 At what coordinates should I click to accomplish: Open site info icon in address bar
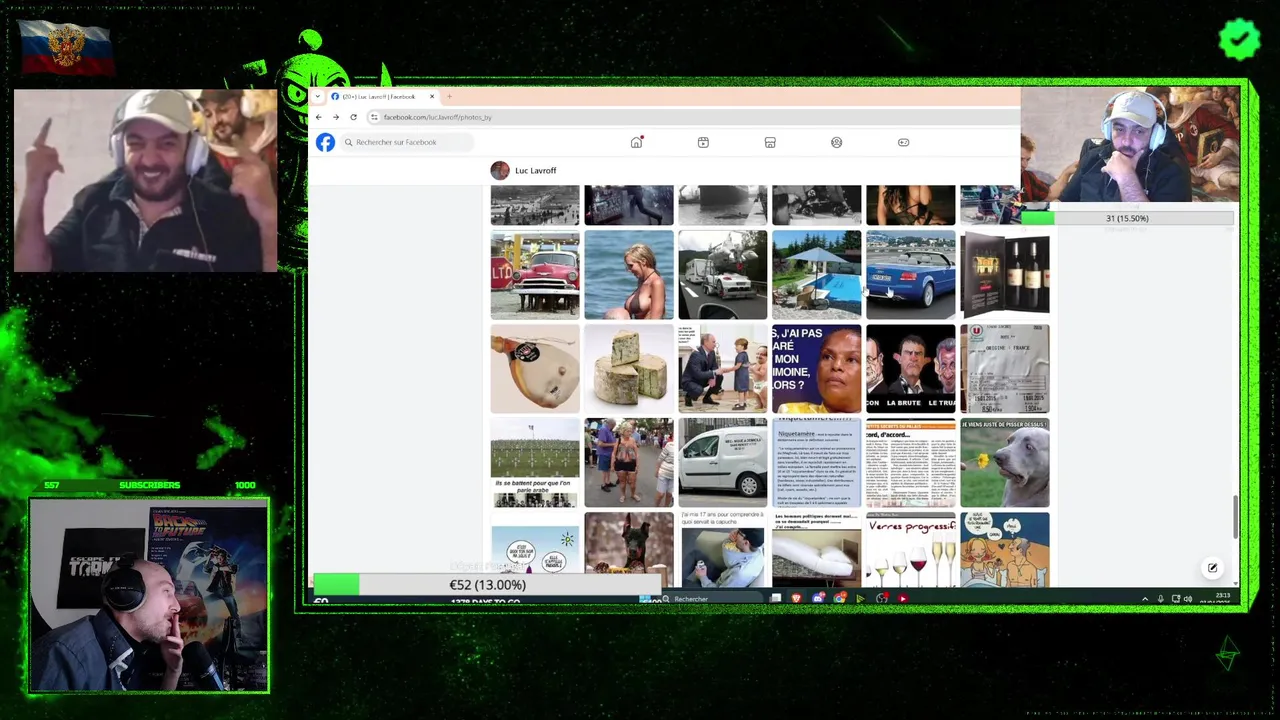click(x=374, y=117)
